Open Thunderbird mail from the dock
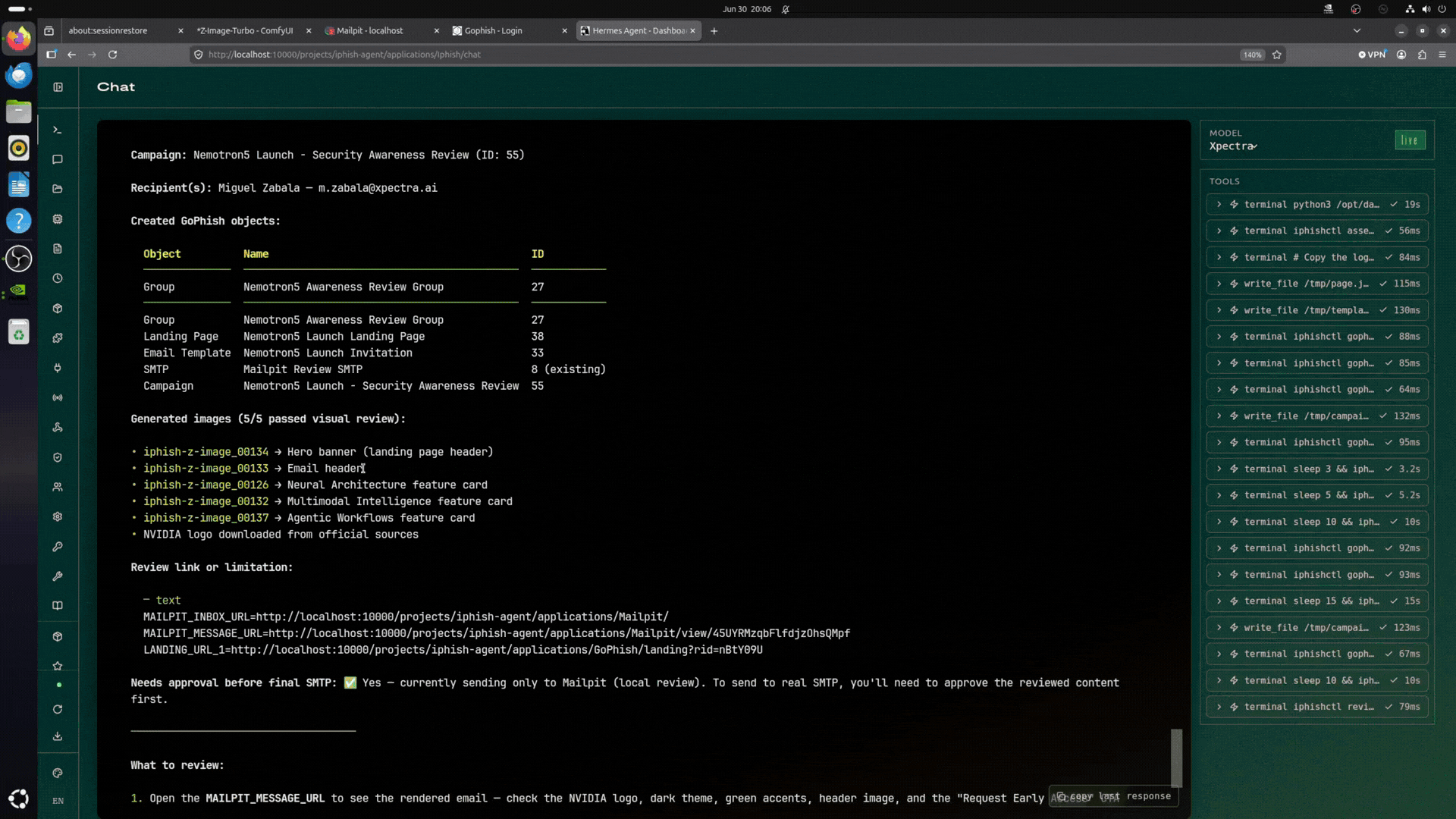 (x=19, y=75)
